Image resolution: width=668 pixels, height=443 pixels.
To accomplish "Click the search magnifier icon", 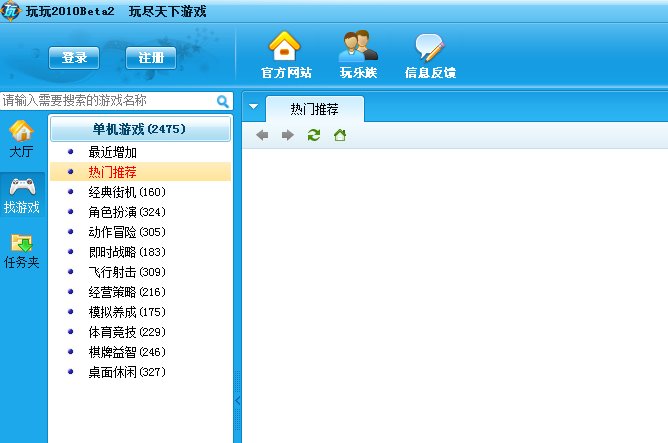I will pos(223,101).
